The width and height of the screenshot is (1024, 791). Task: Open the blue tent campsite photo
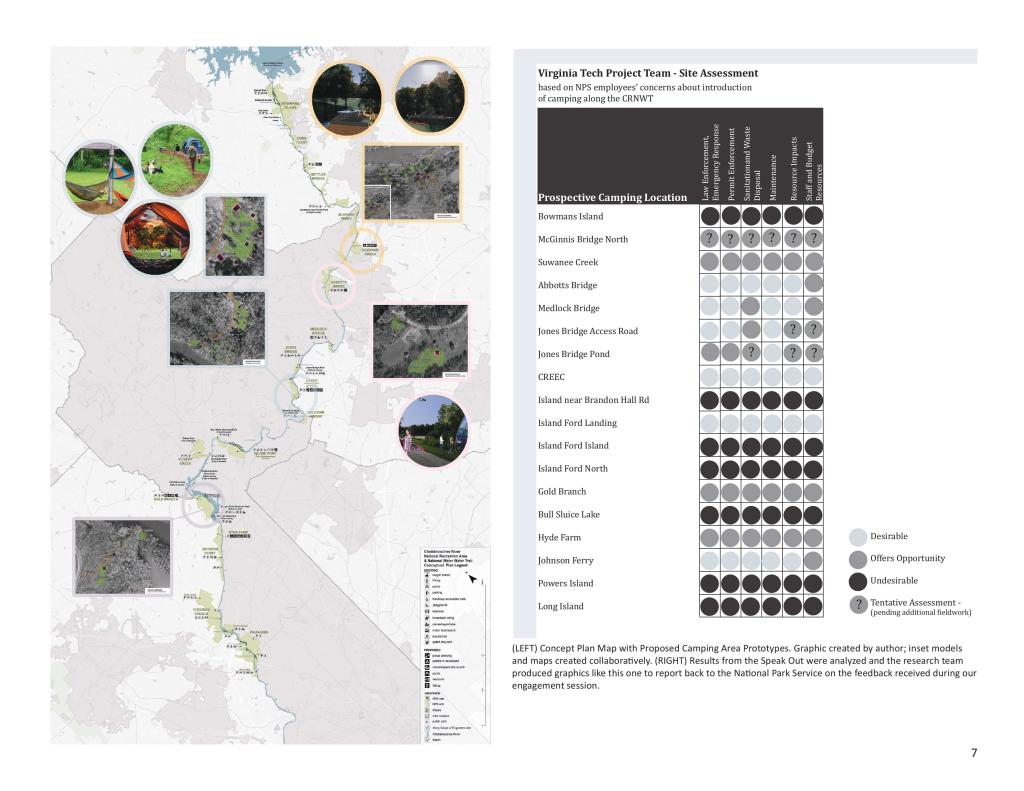click(x=176, y=158)
